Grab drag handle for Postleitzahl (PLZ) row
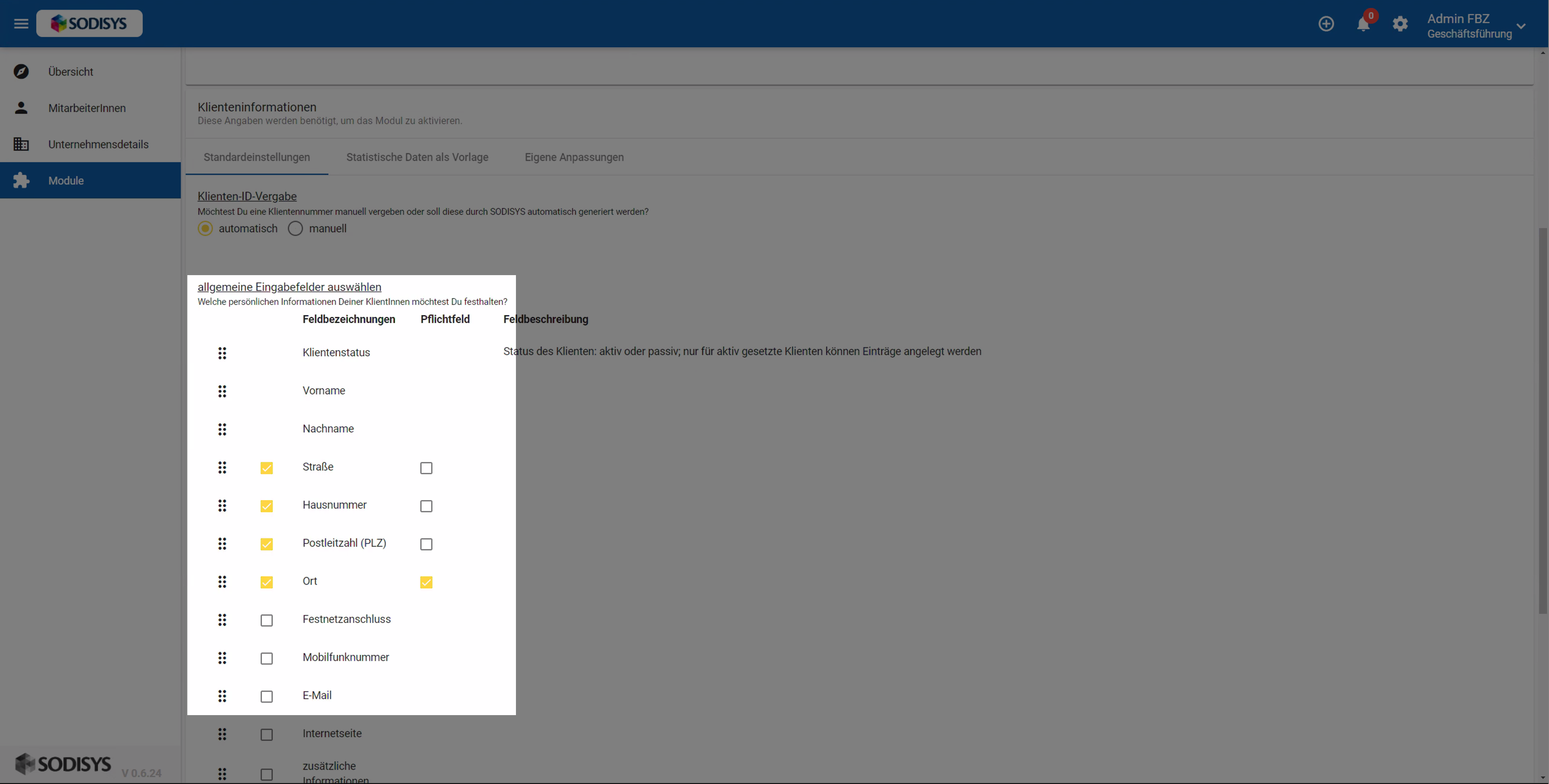Screen dimensions: 1549x784 tap(222, 544)
